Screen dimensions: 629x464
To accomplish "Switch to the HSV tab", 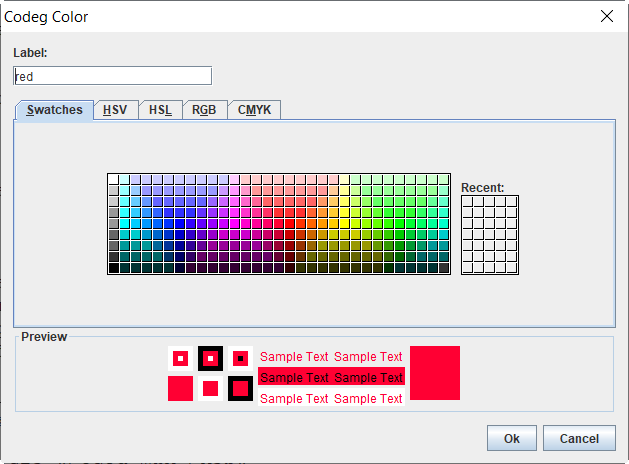I will [115, 110].
